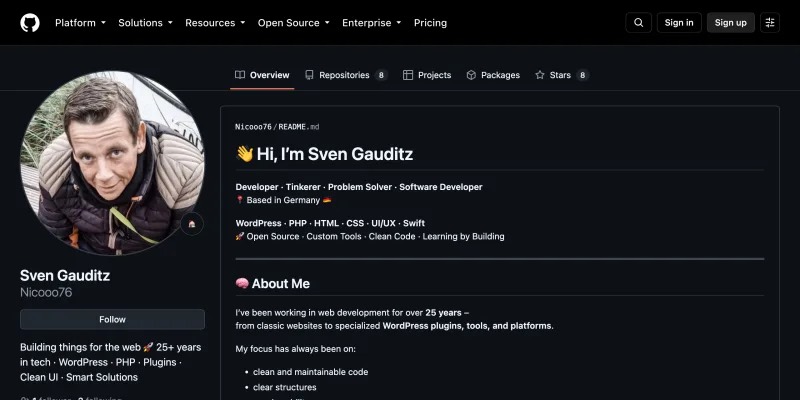Click the Overview book icon
The width and height of the screenshot is (800, 400).
(240, 75)
